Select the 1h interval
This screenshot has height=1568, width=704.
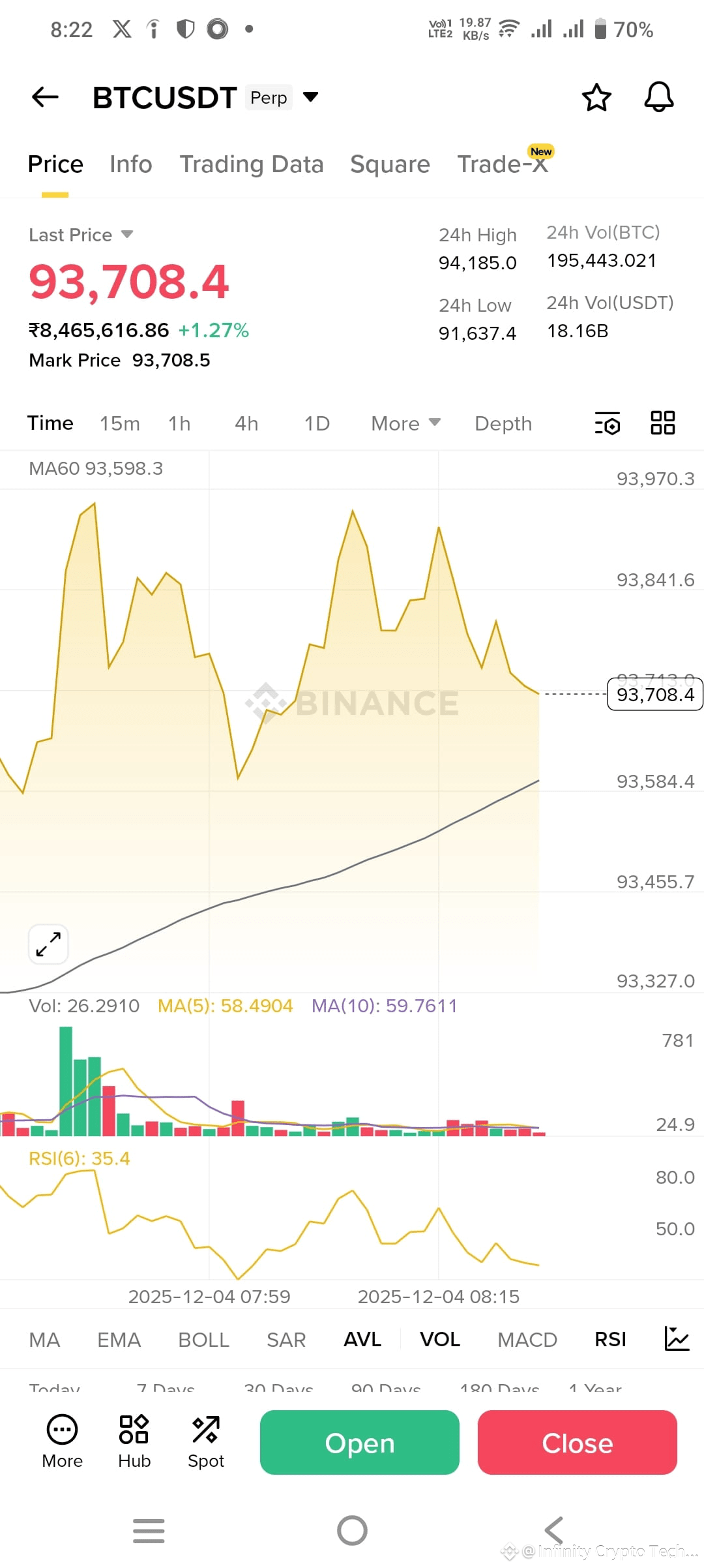pyautogui.click(x=179, y=423)
